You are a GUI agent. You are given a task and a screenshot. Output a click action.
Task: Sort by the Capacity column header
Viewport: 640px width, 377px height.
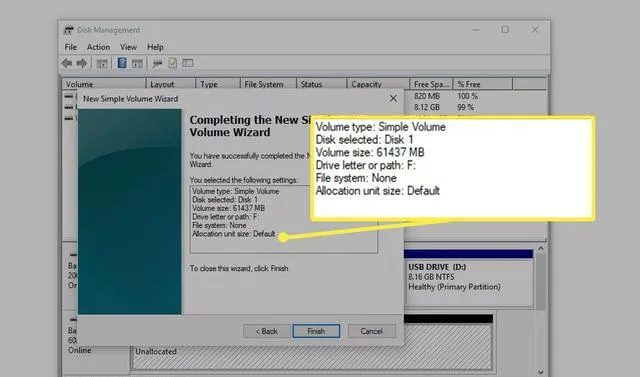click(x=378, y=84)
